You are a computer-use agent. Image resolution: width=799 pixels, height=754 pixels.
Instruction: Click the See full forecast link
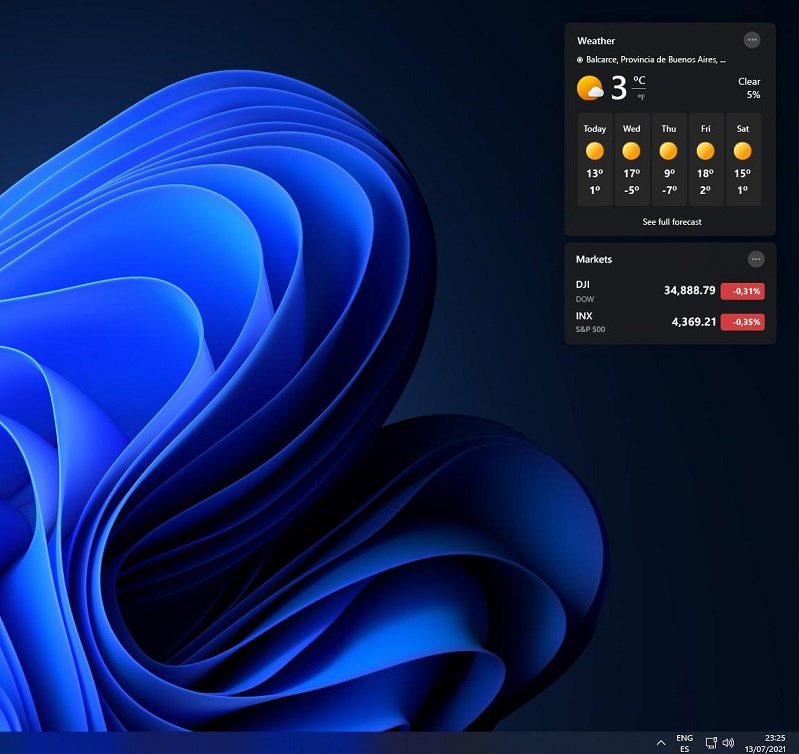pos(671,221)
